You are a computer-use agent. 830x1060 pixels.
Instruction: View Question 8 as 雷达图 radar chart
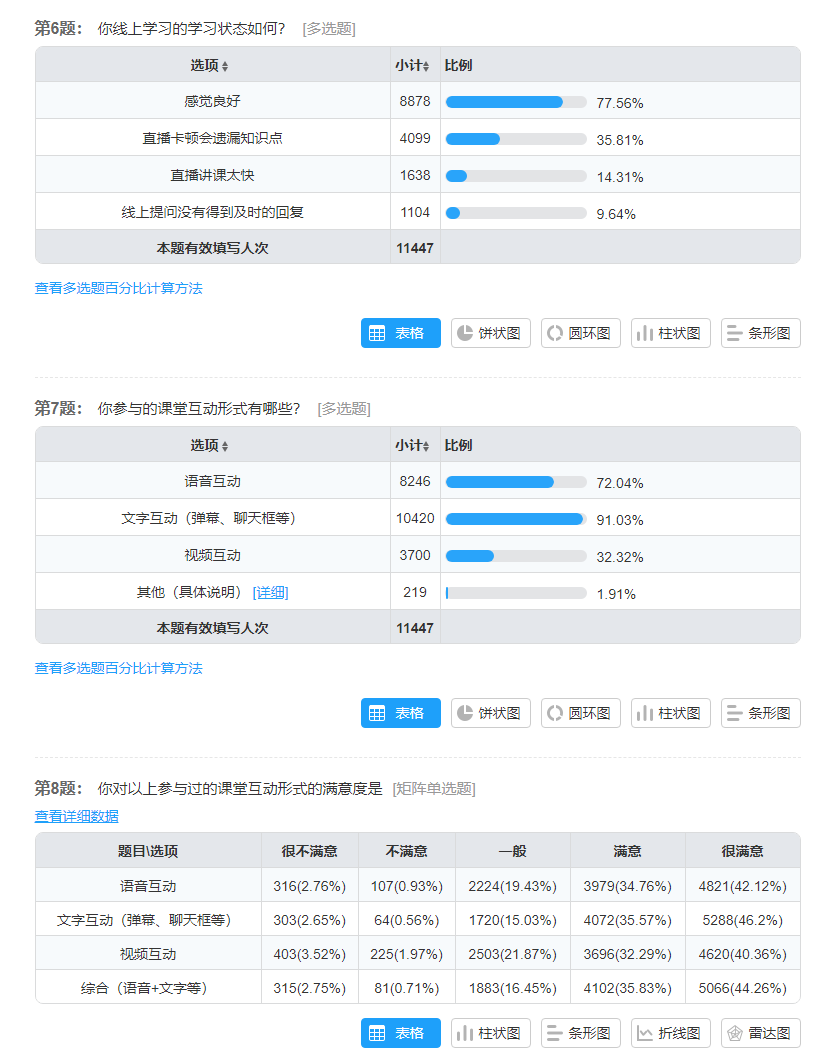[x=760, y=1033]
